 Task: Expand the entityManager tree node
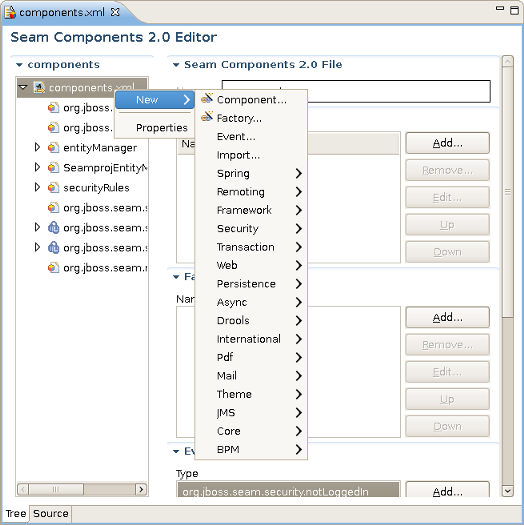(x=37, y=147)
